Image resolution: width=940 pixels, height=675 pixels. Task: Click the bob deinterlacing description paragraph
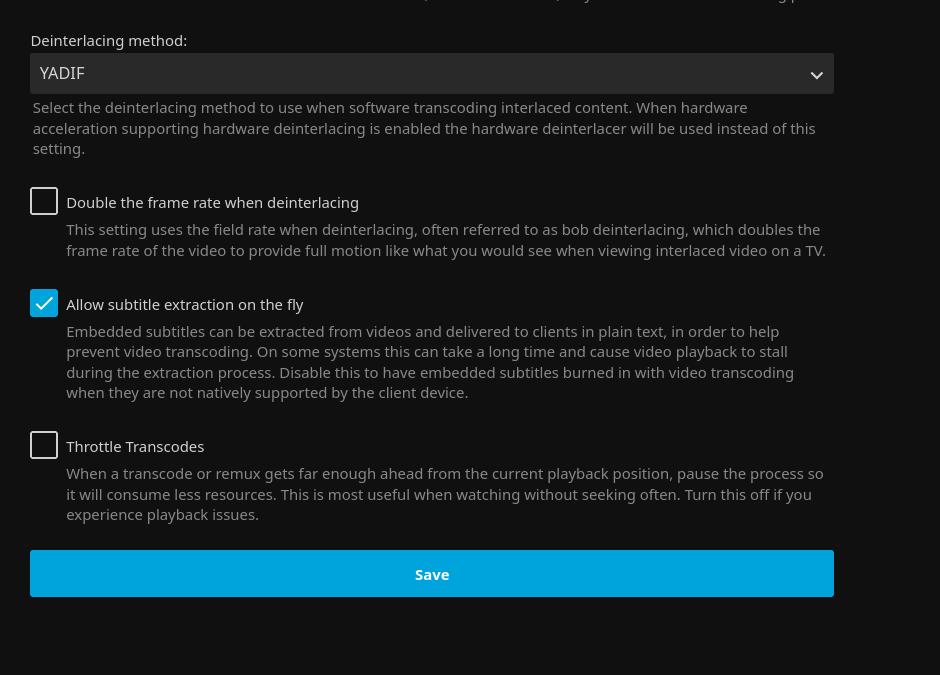[445, 241]
